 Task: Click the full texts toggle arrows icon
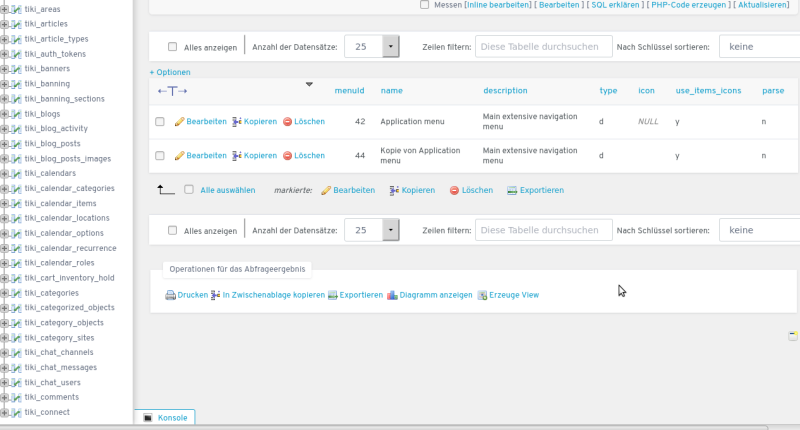click(172, 91)
